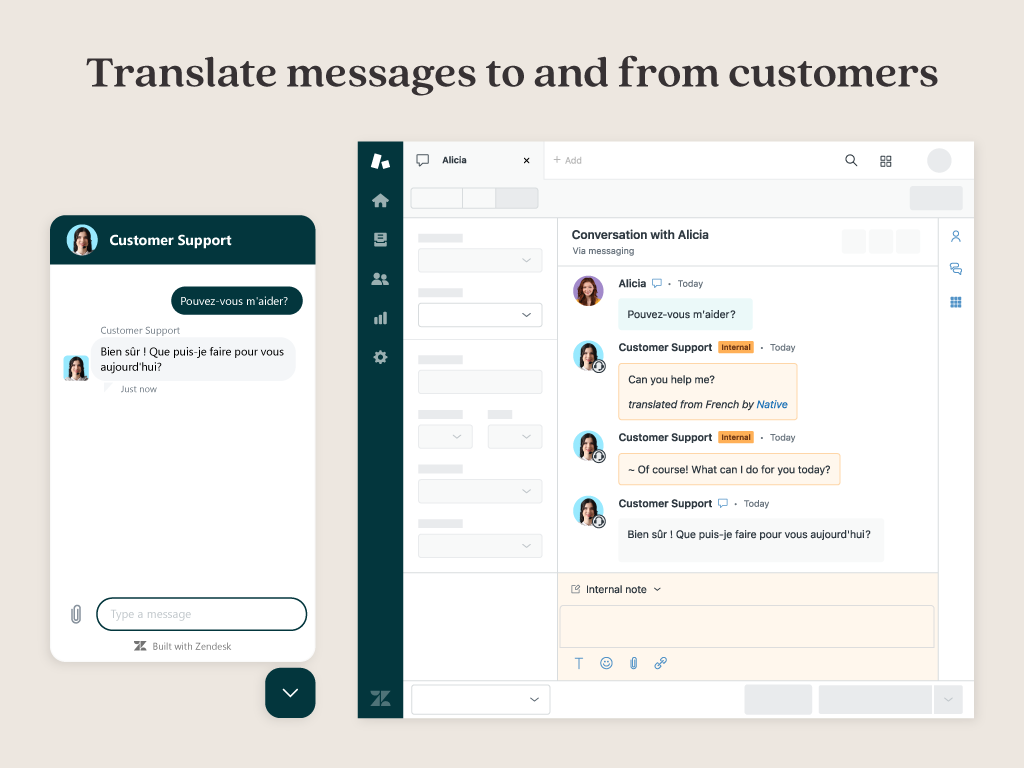This screenshot has height=768, width=1024.
Task: Open Home in the Zendesk sidebar
Action: 380,200
